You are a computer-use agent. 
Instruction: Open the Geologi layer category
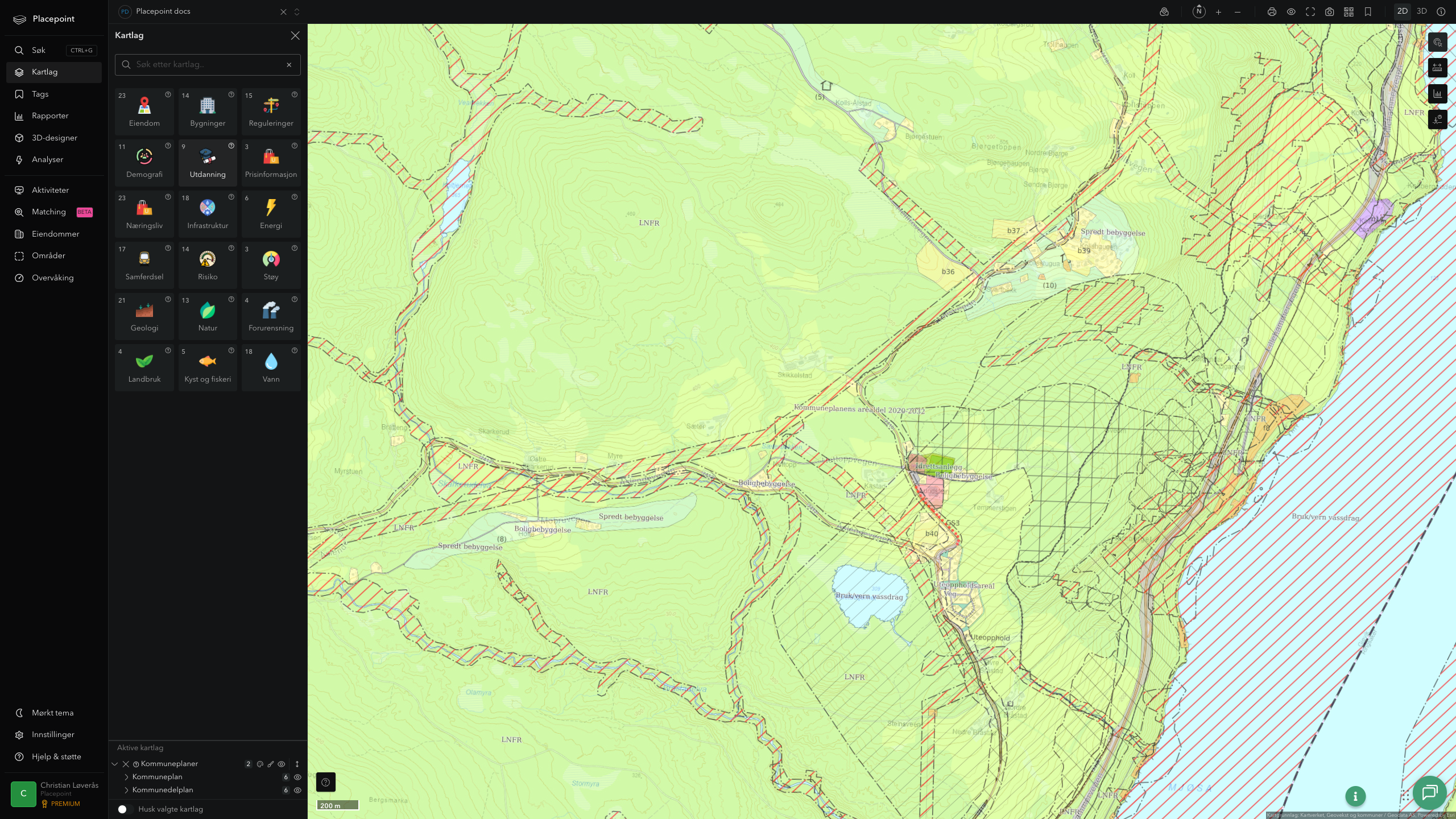point(144,316)
